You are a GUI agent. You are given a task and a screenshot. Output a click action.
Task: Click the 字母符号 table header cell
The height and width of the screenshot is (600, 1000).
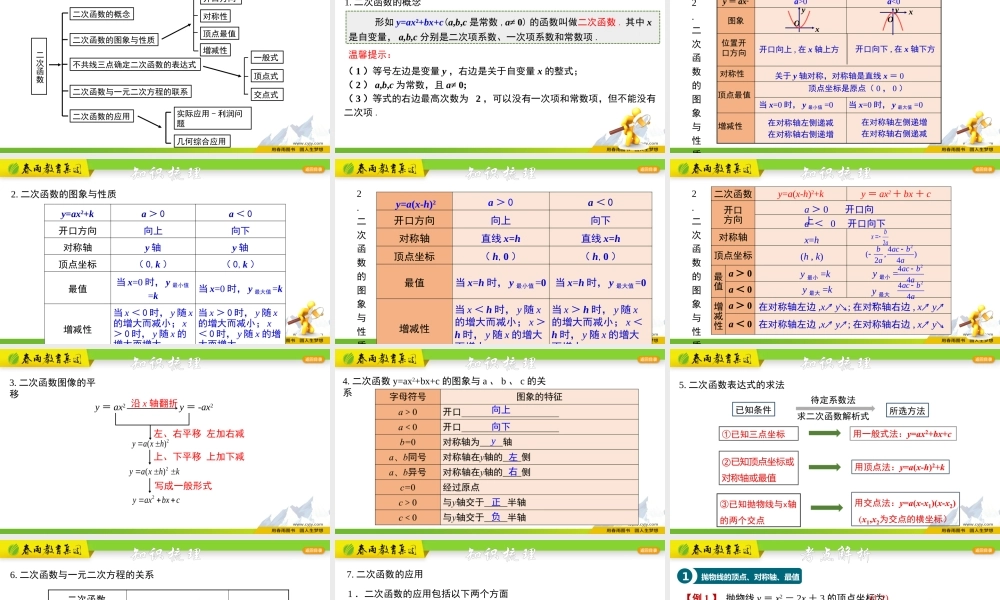(407, 396)
